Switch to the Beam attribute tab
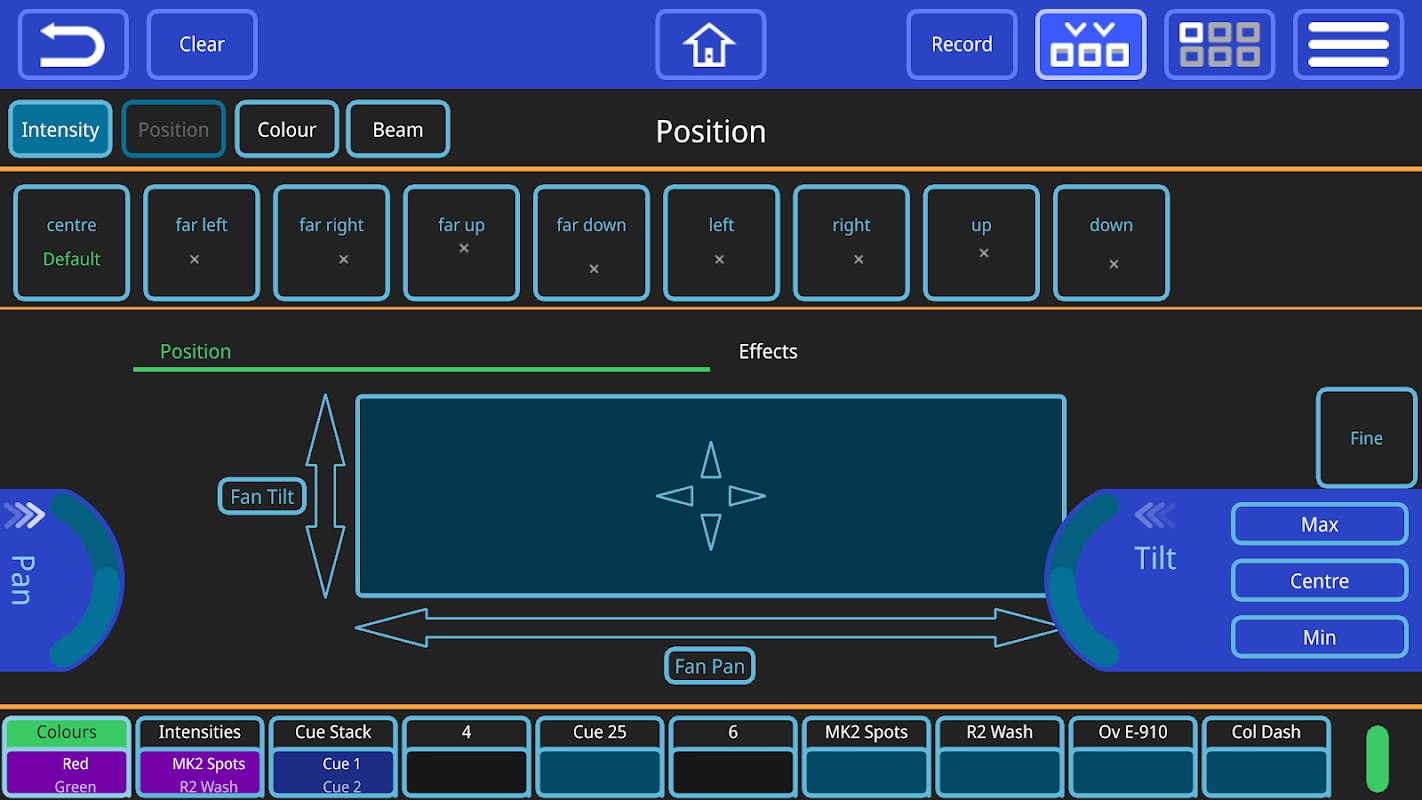 click(398, 129)
